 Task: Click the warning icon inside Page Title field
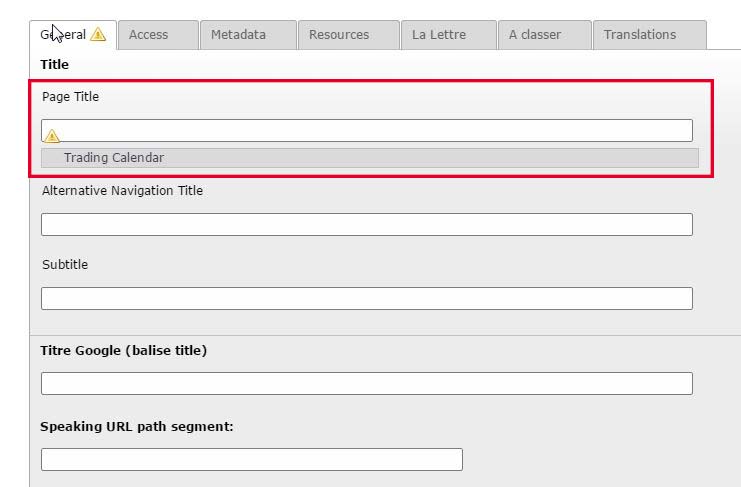(52, 136)
